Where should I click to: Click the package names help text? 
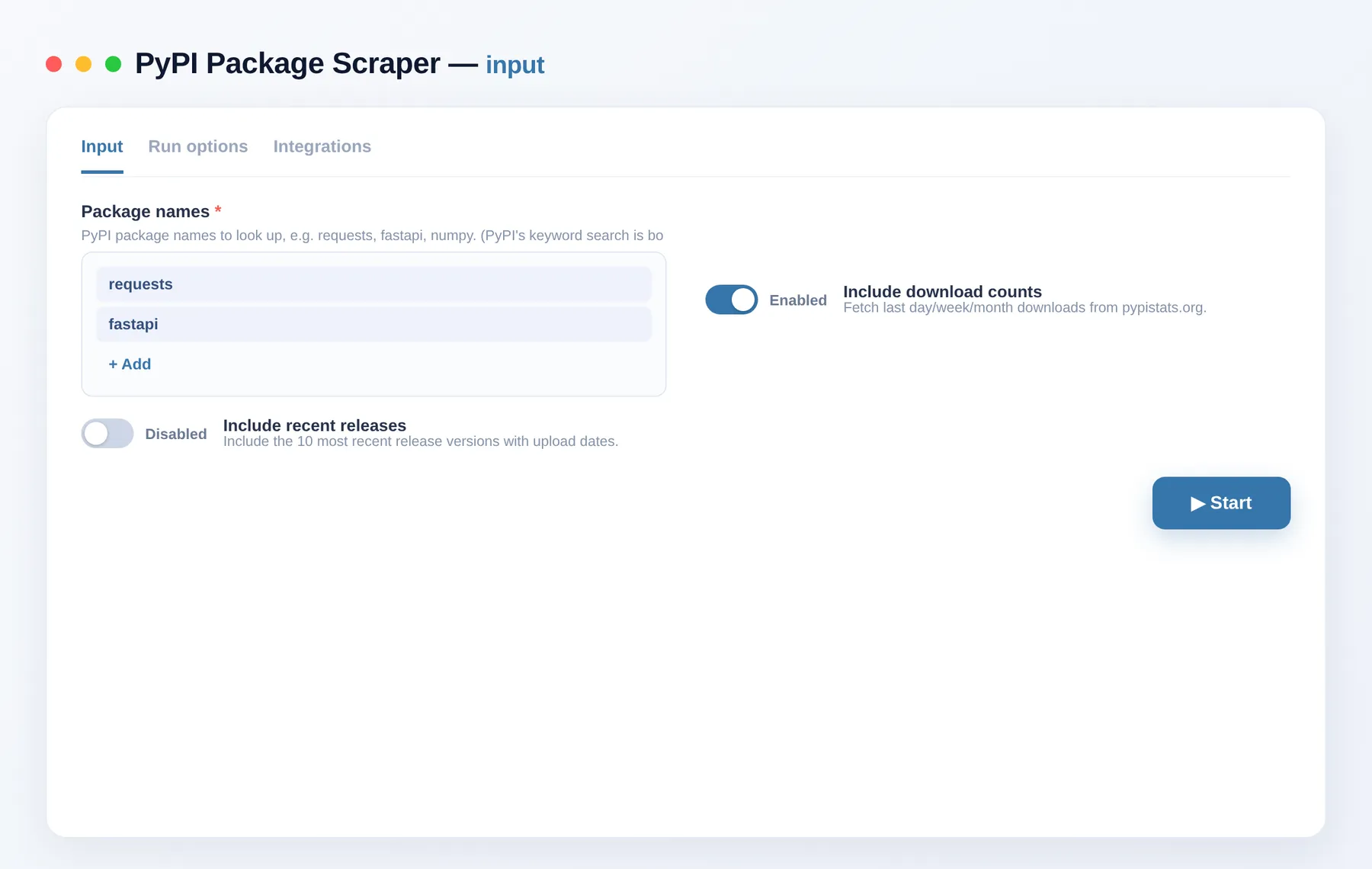372,236
